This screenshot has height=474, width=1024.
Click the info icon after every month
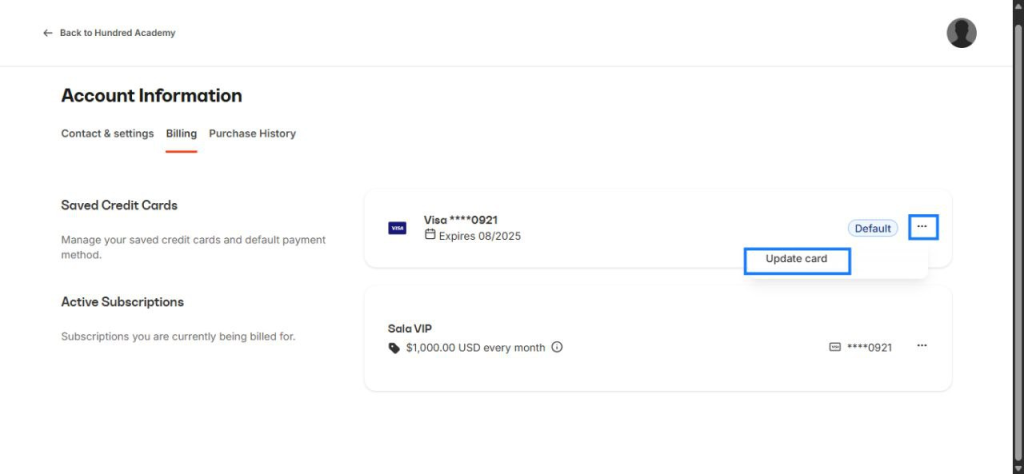coord(557,348)
